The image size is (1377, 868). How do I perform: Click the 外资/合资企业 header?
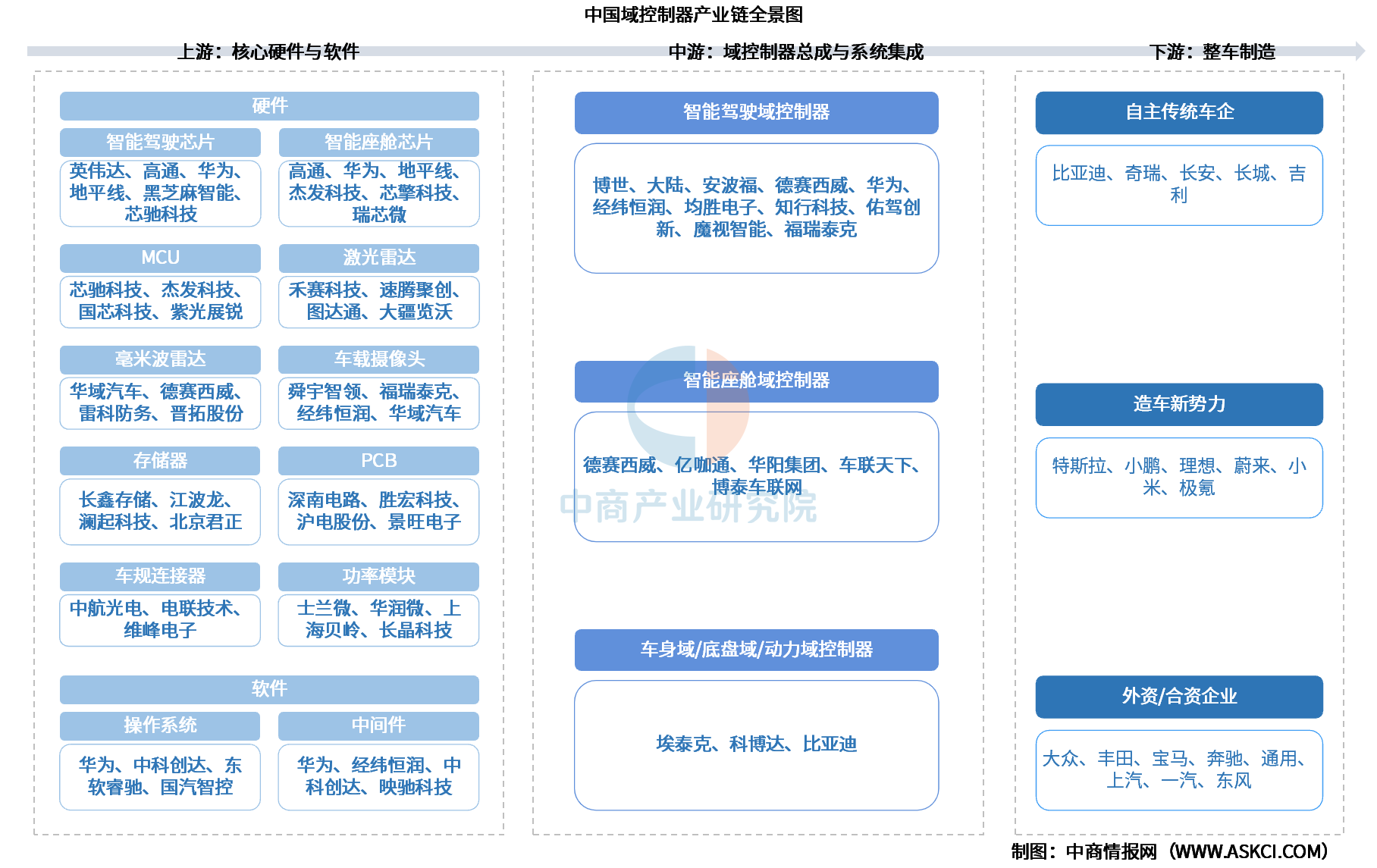click(1180, 697)
